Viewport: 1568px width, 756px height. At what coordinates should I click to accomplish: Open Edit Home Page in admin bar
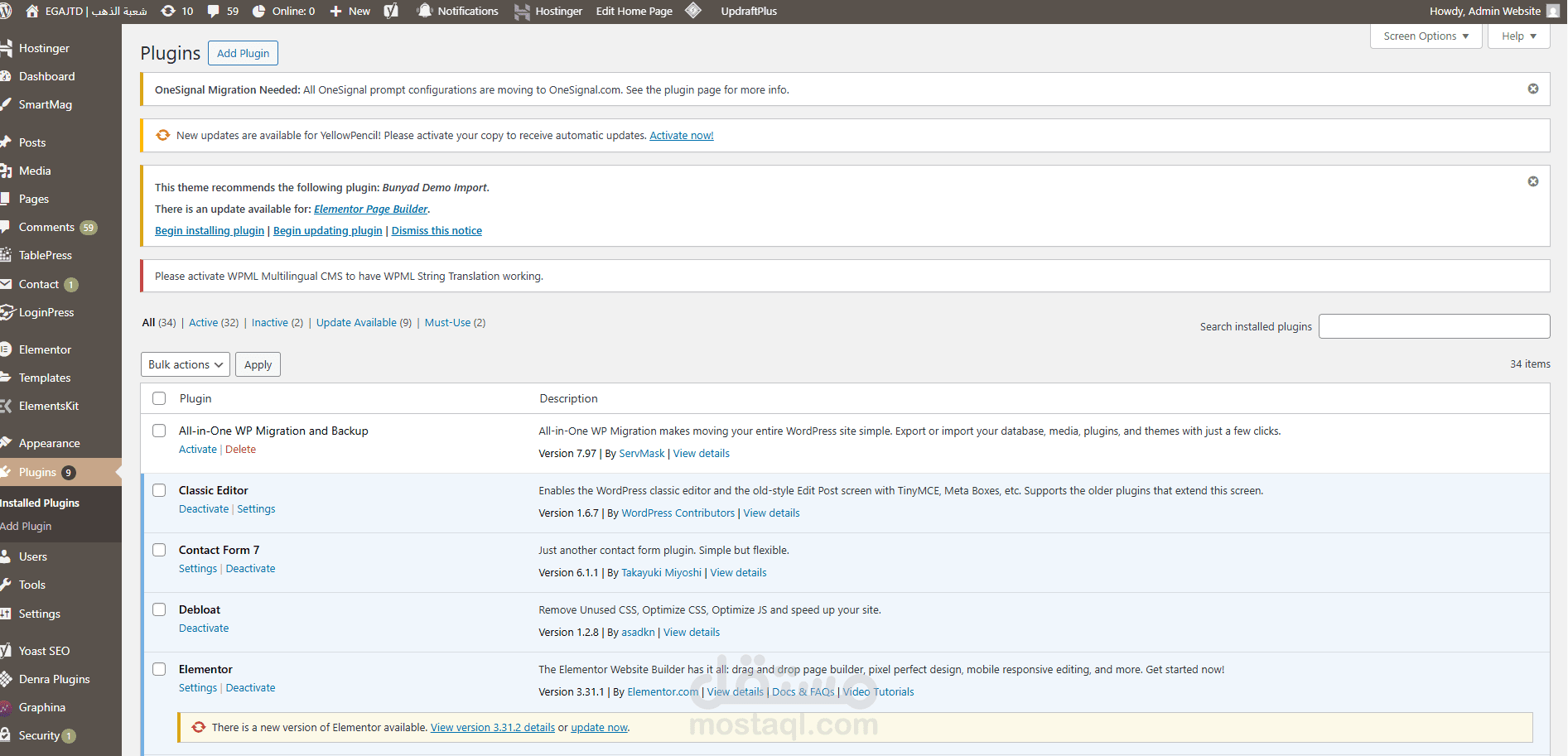634,12
